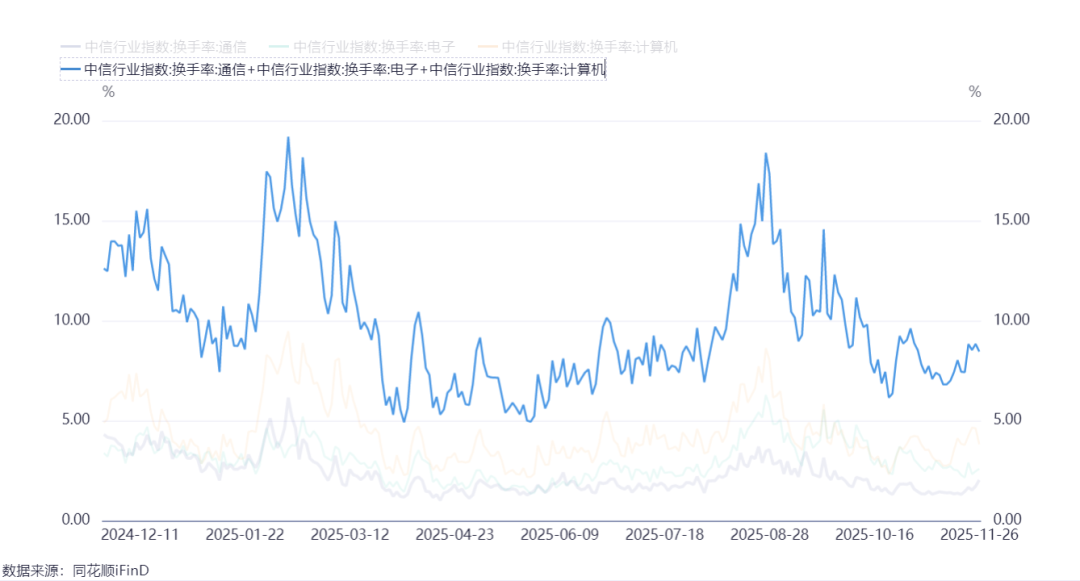Select the 5.00 label on the left axis

coord(76,420)
